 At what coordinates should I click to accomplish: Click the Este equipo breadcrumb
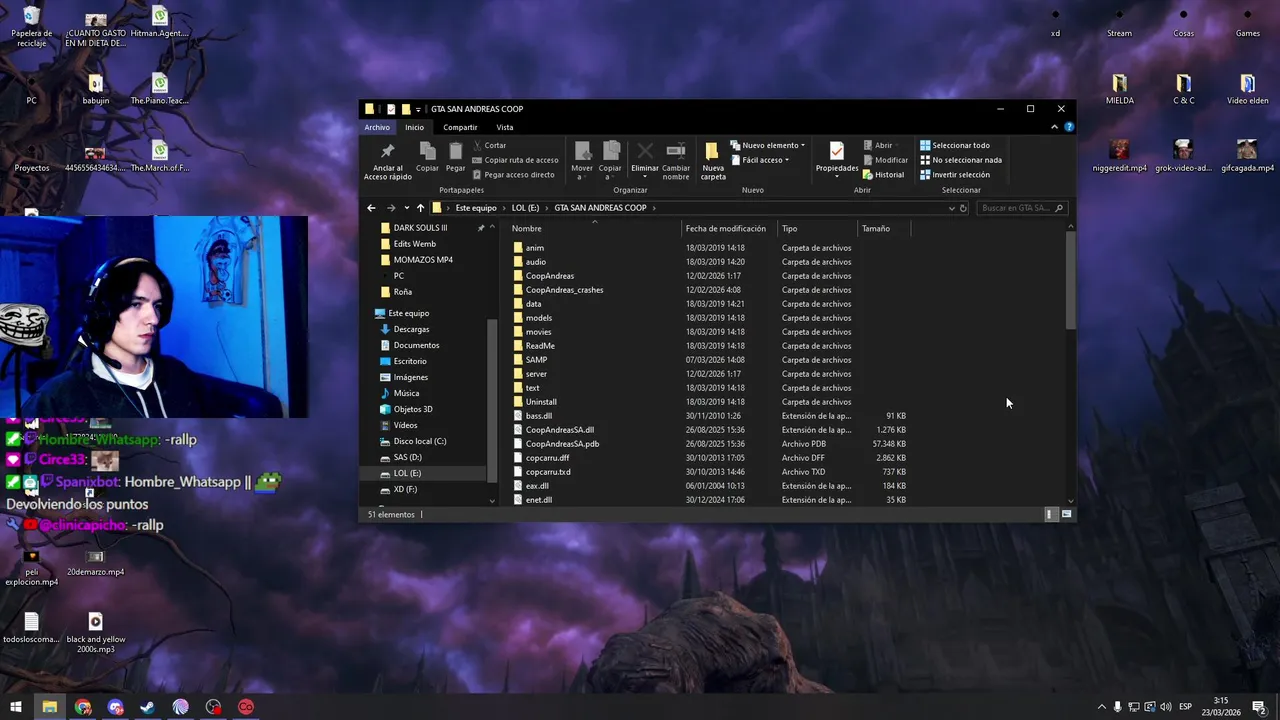476,208
